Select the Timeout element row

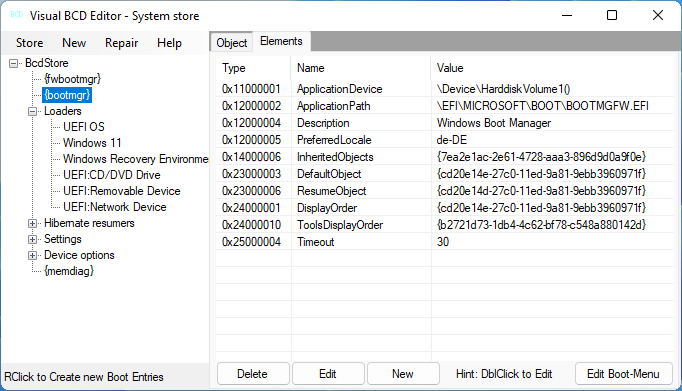(x=445, y=242)
